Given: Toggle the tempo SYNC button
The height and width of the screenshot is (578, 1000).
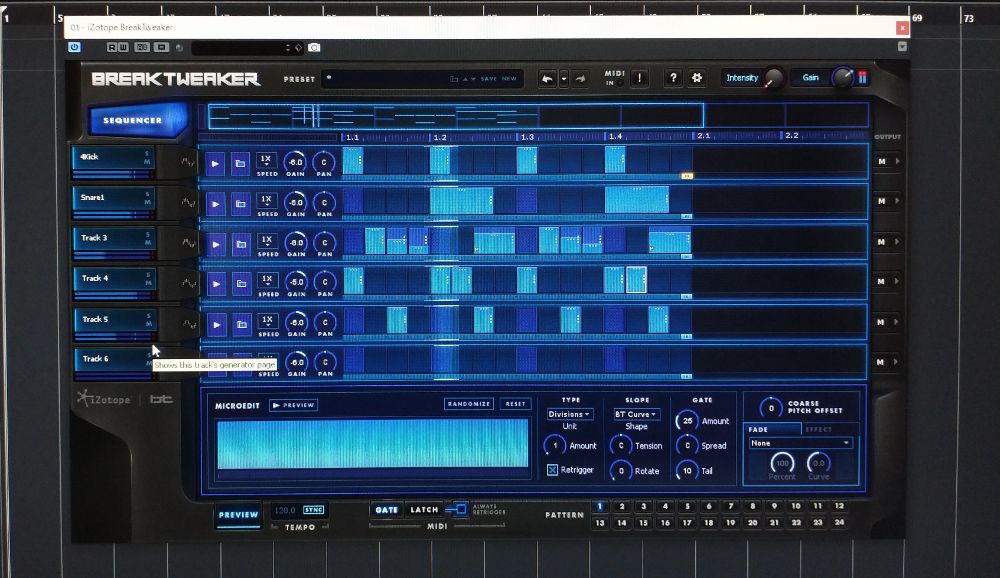Looking at the screenshot, I should pyautogui.click(x=314, y=510).
